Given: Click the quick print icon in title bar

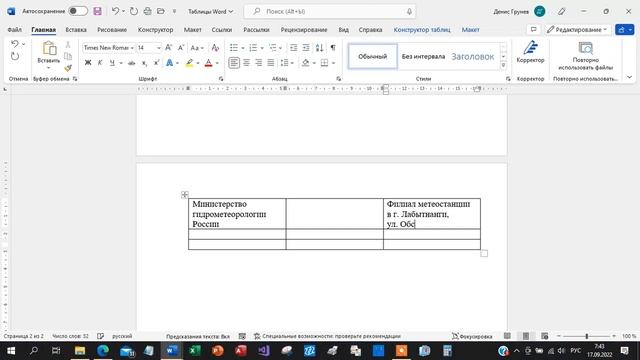Looking at the screenshot, I should (147, 11).
